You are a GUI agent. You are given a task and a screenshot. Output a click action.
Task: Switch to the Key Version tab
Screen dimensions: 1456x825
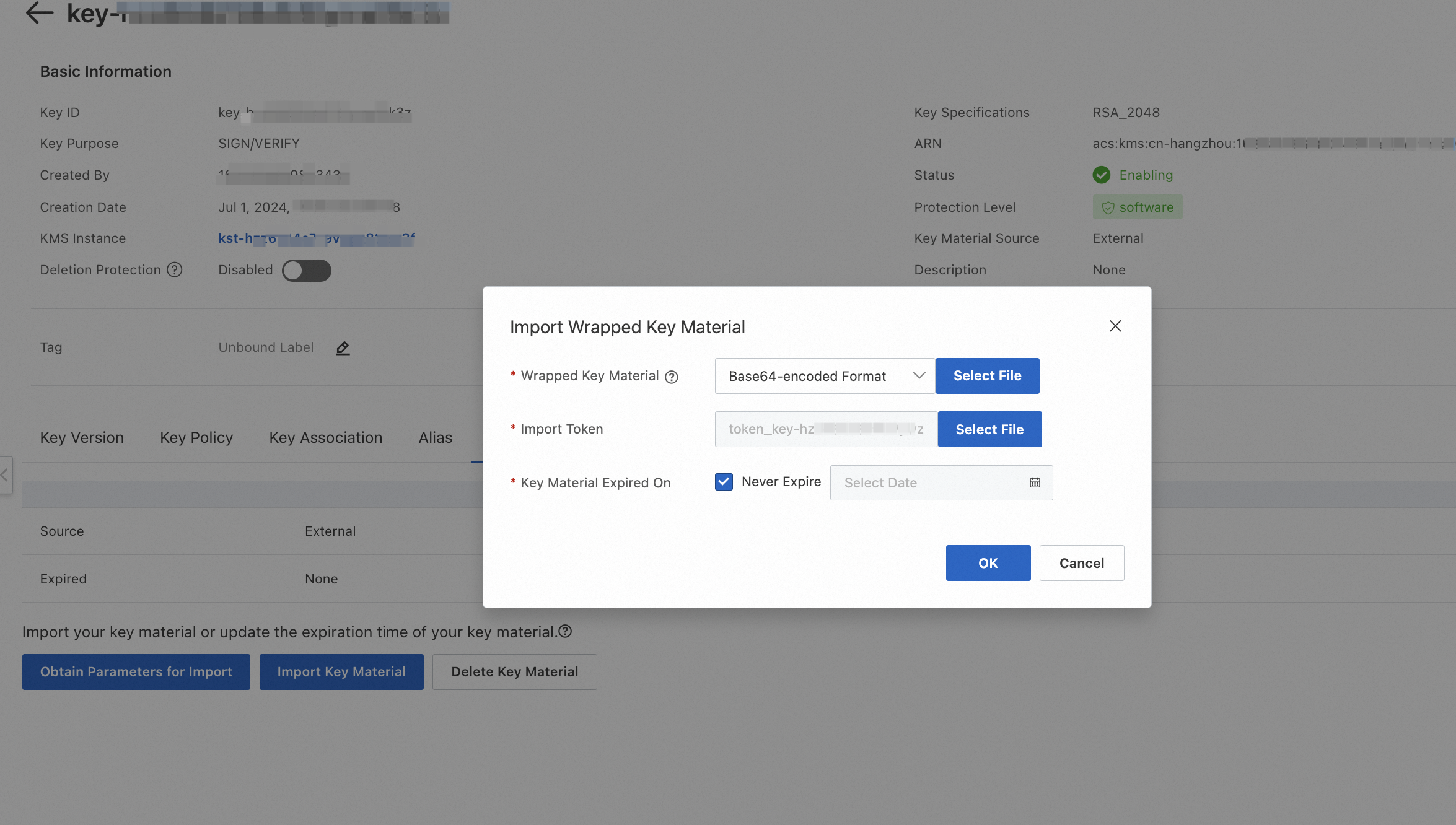82,437
